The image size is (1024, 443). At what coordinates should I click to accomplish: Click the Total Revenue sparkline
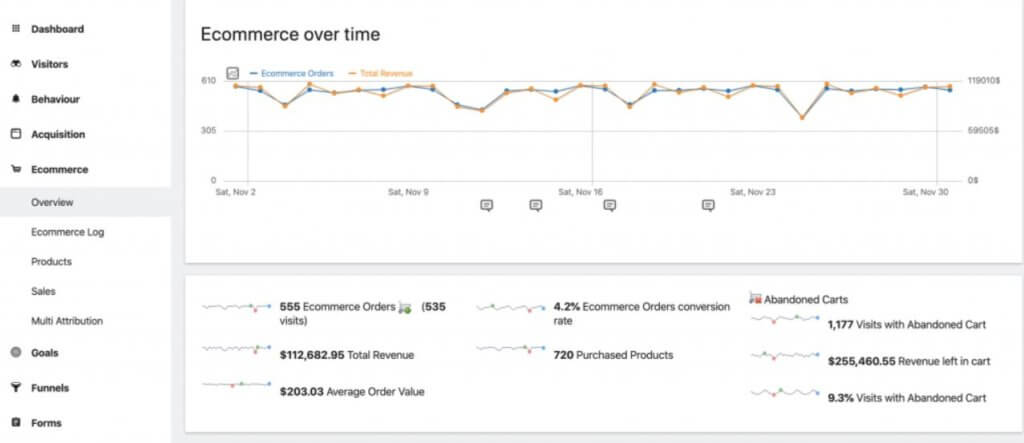coord(236,350)
